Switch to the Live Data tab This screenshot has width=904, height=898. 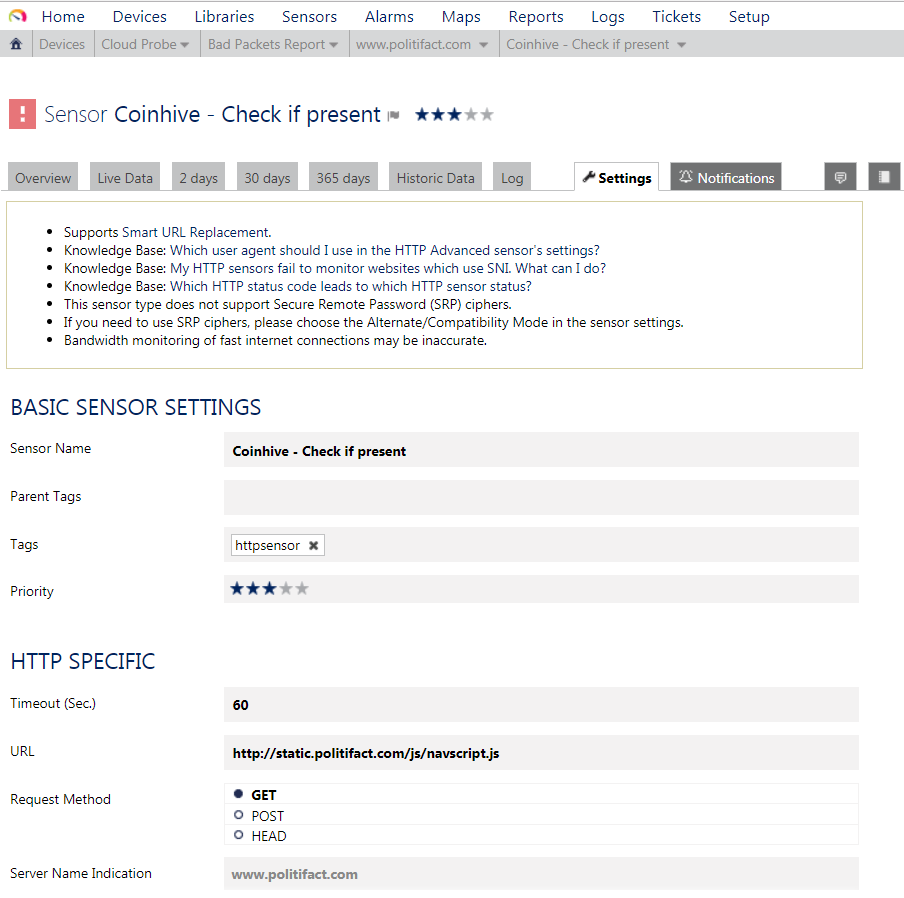point(125,177)
